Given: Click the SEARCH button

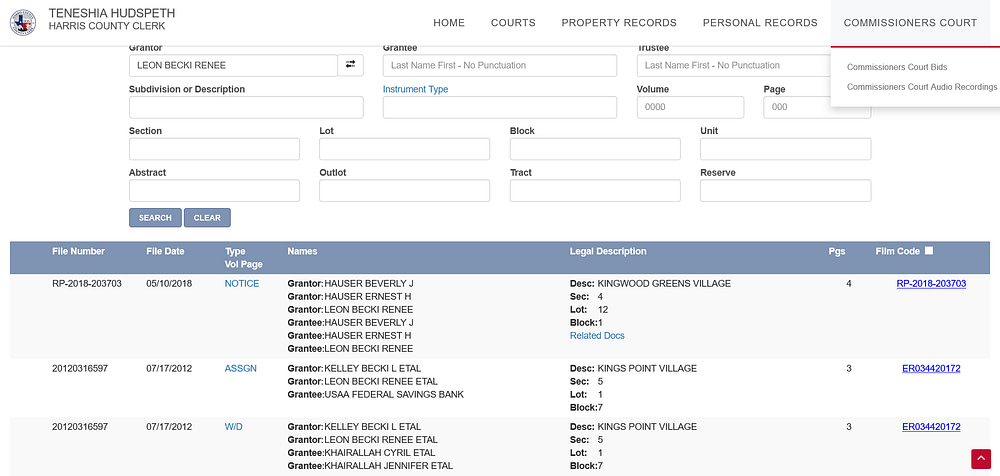Looking at the screenshot, I should coord(155,218).
